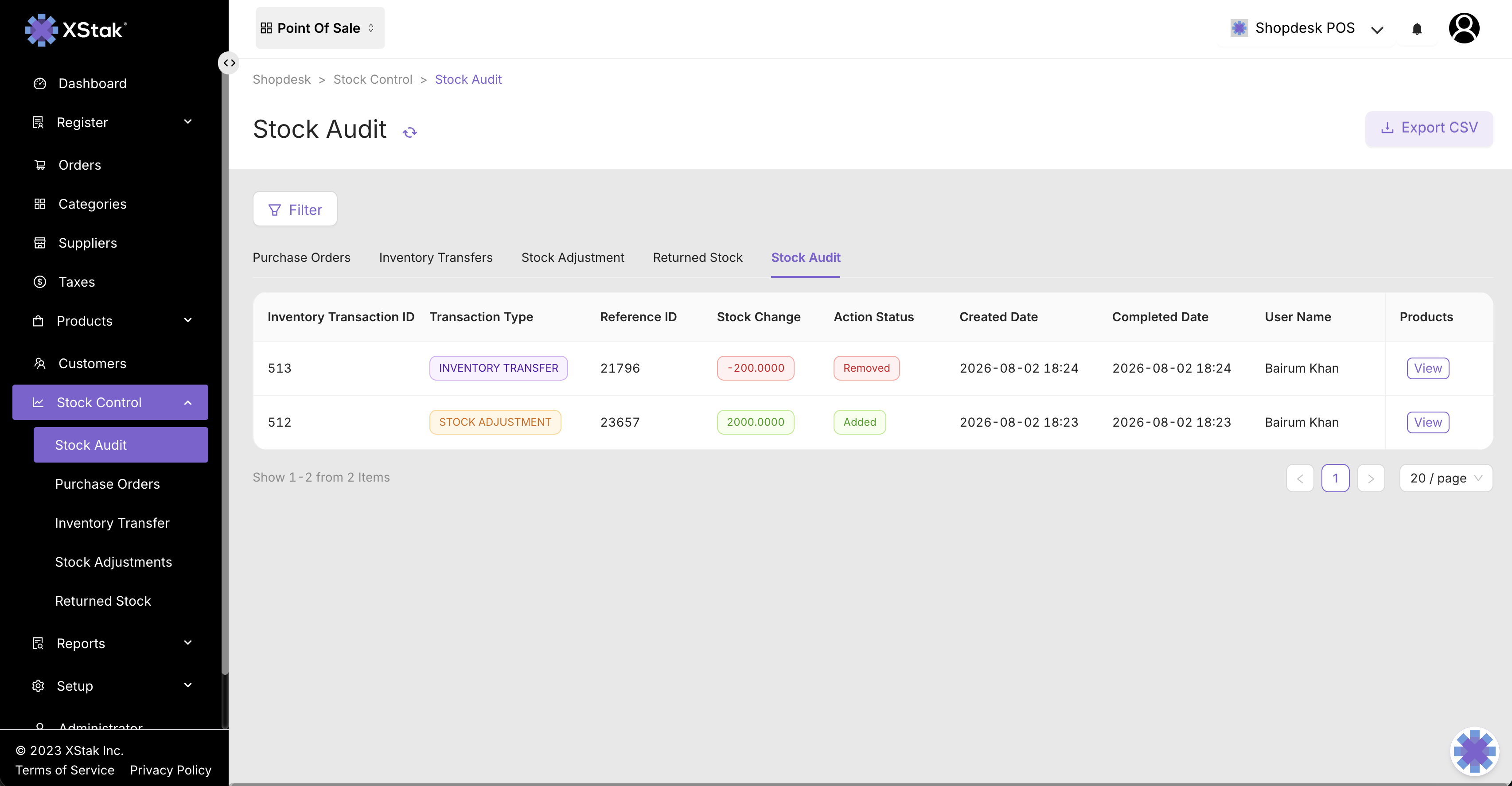This screenshot has height=786, width=1512.
Task: Click the INVENTORY TRANSFER type tag
Action: click(x=499, y=368)
